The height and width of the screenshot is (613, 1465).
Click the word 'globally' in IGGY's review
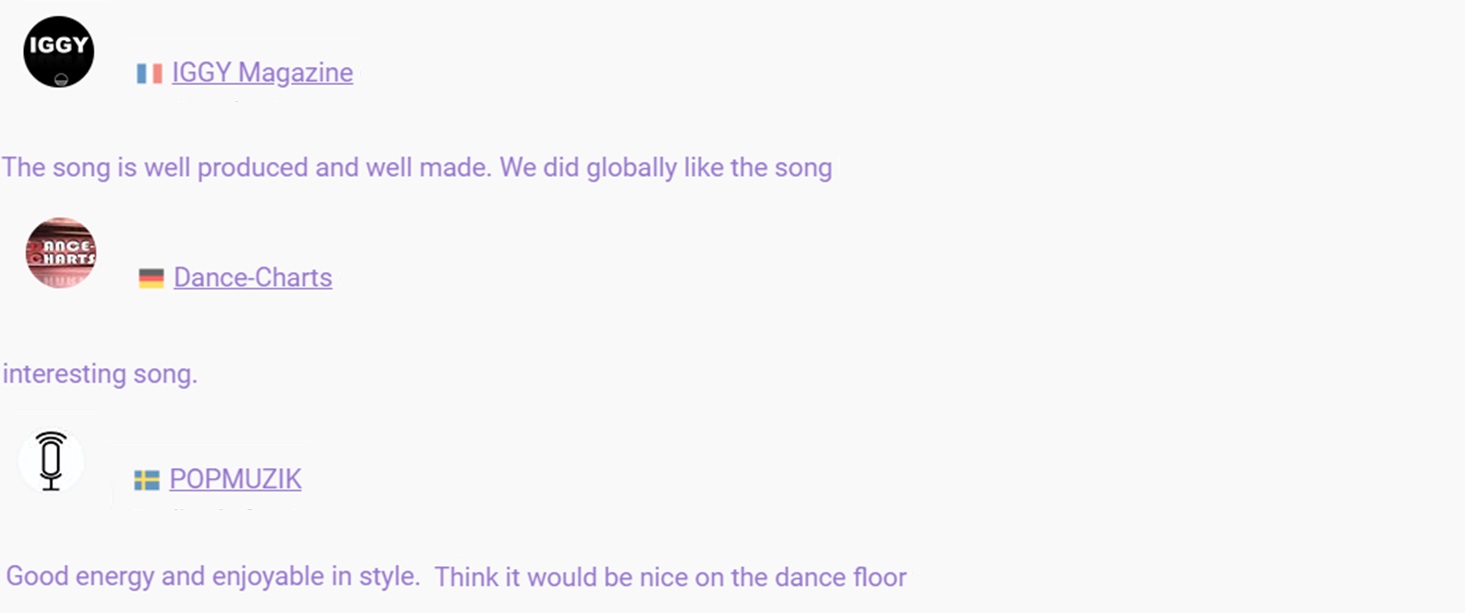click(x=632, y=167)
